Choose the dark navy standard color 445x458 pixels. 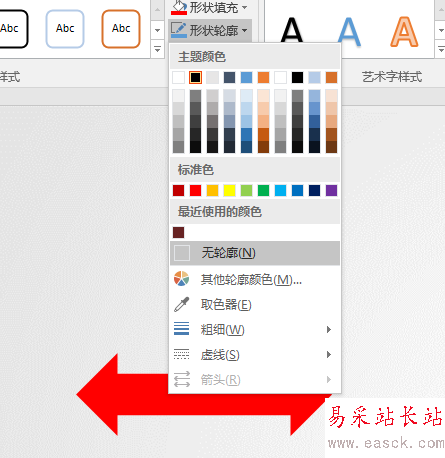(314, 190)
